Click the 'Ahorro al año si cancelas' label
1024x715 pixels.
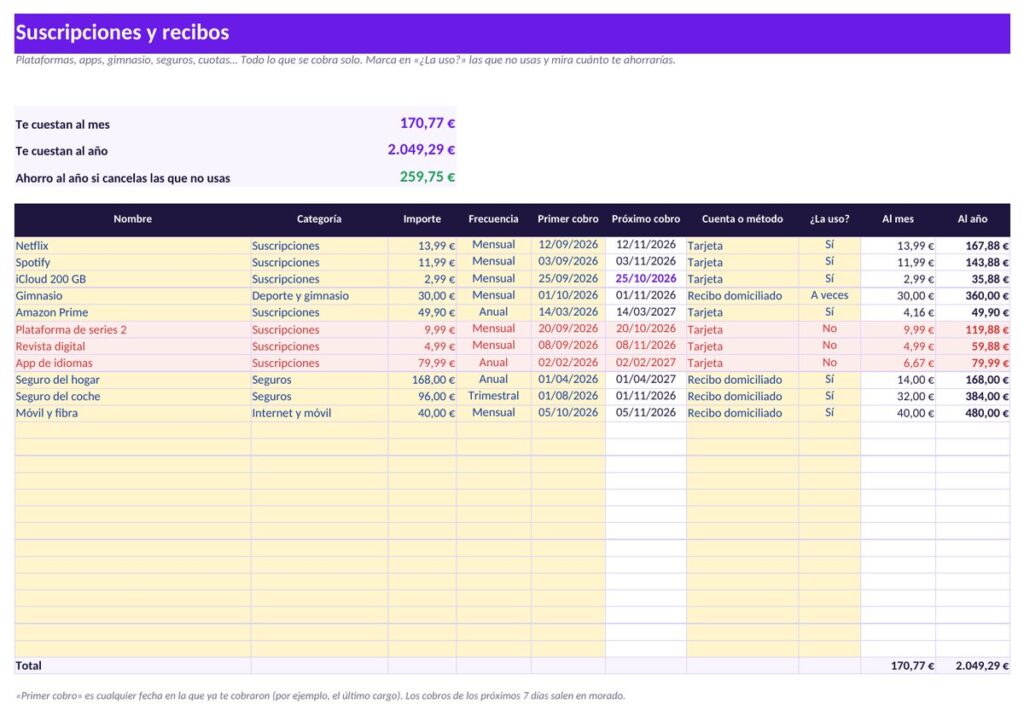(123, 178)
